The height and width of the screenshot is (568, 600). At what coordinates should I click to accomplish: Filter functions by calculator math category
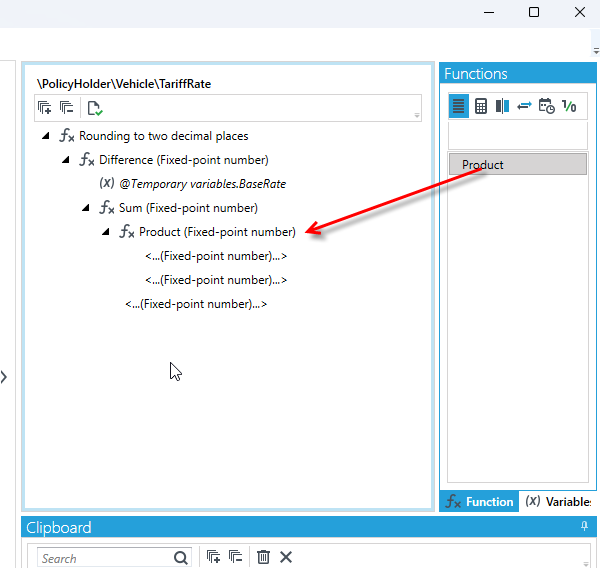click(x=481, y=106)
